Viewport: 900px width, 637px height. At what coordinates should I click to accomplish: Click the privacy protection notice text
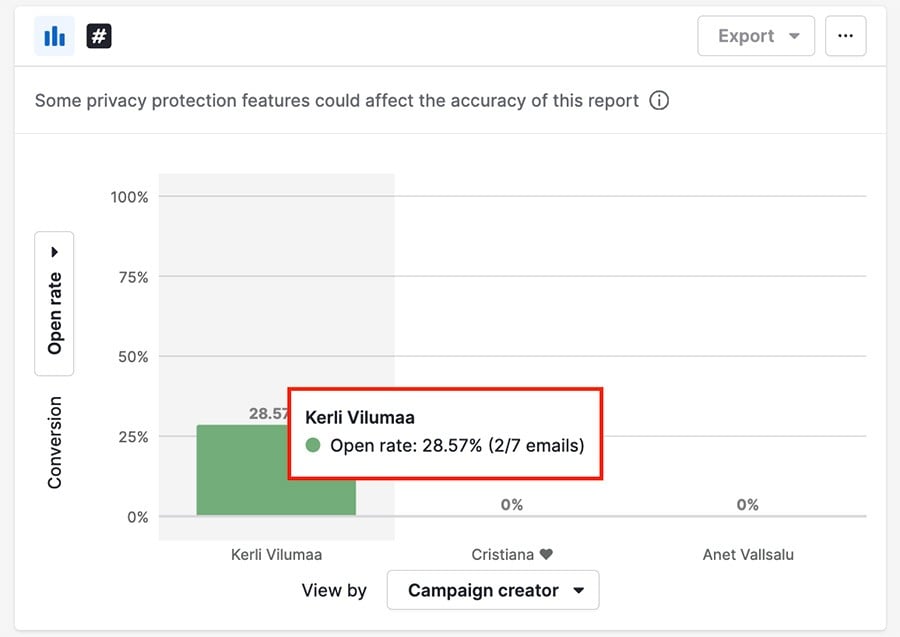click(x=337, y=100)
